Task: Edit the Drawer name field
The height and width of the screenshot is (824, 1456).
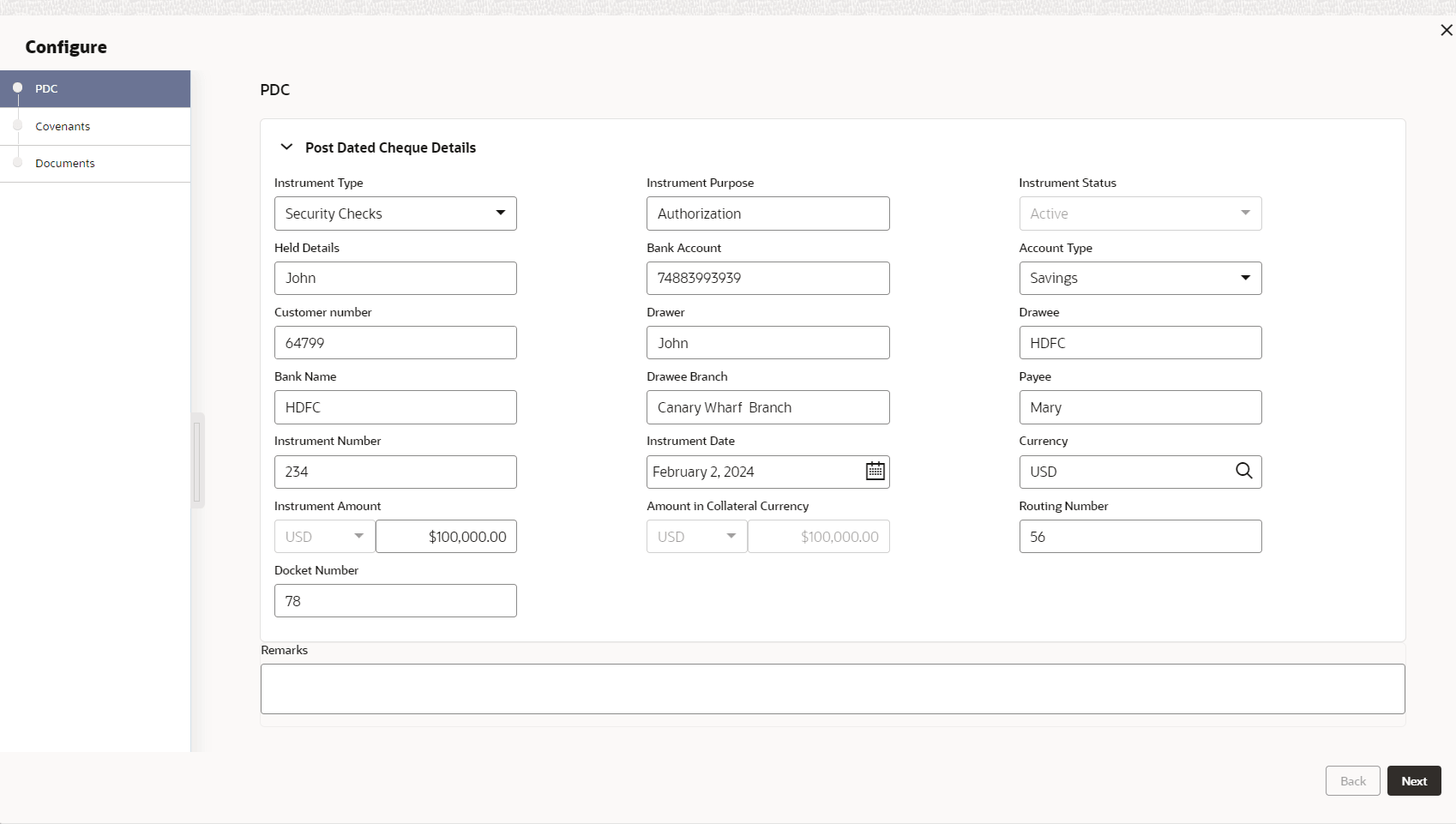Action: (x=768, y=343)
